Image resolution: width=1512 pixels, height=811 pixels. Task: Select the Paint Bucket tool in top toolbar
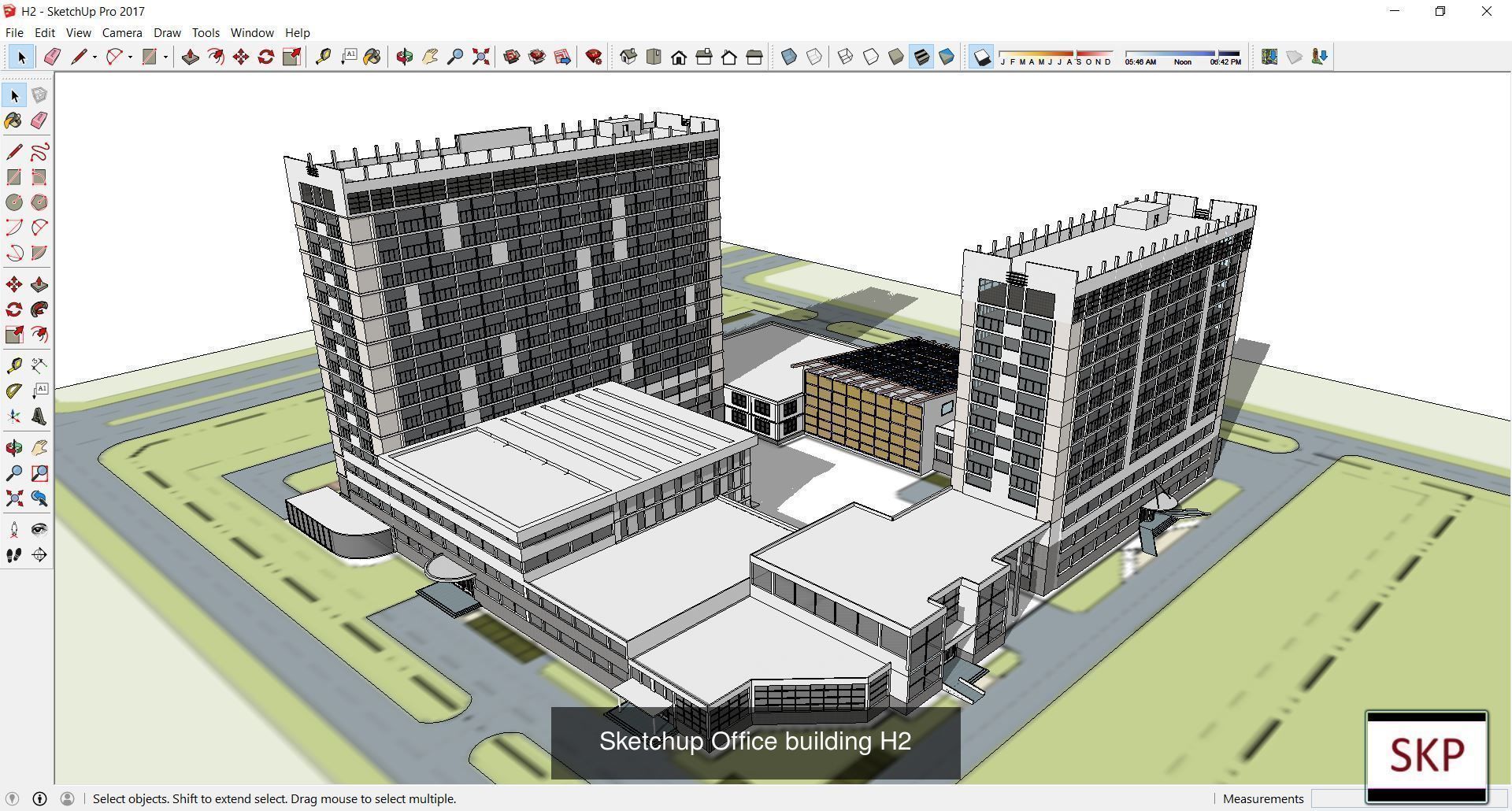tap(372, 57)
